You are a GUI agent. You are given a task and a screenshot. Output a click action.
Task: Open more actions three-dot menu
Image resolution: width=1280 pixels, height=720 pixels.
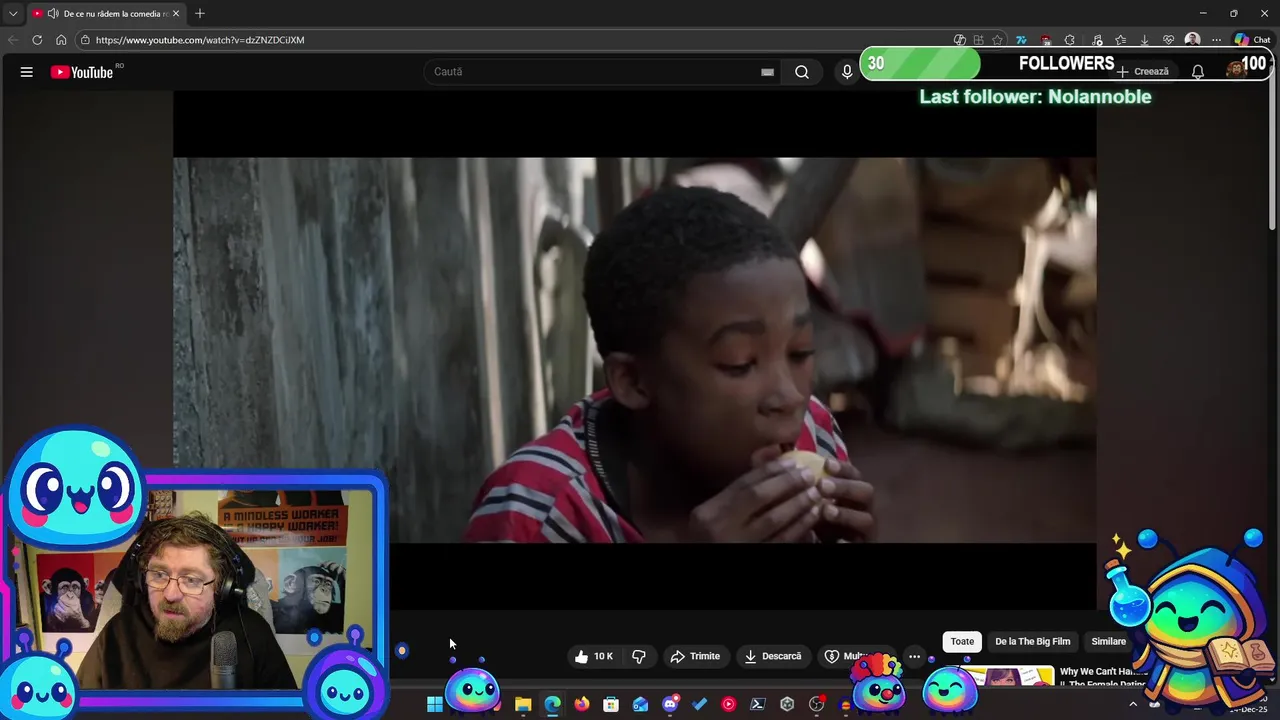coord(914,656)
